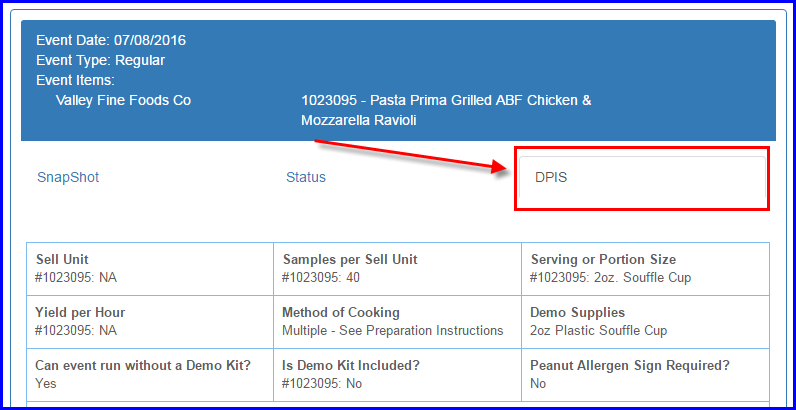Click the Event Type Regular line
796x410 pixels.
coord(100,60)
